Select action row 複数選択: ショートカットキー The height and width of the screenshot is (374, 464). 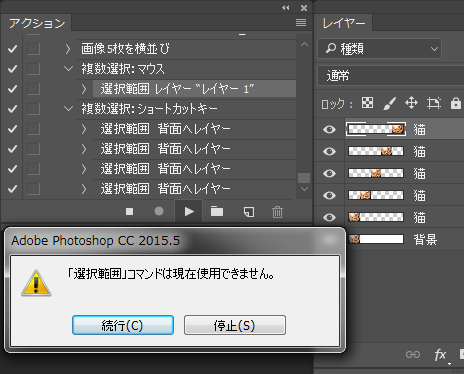pyautogui.click(x=187, y=109)
